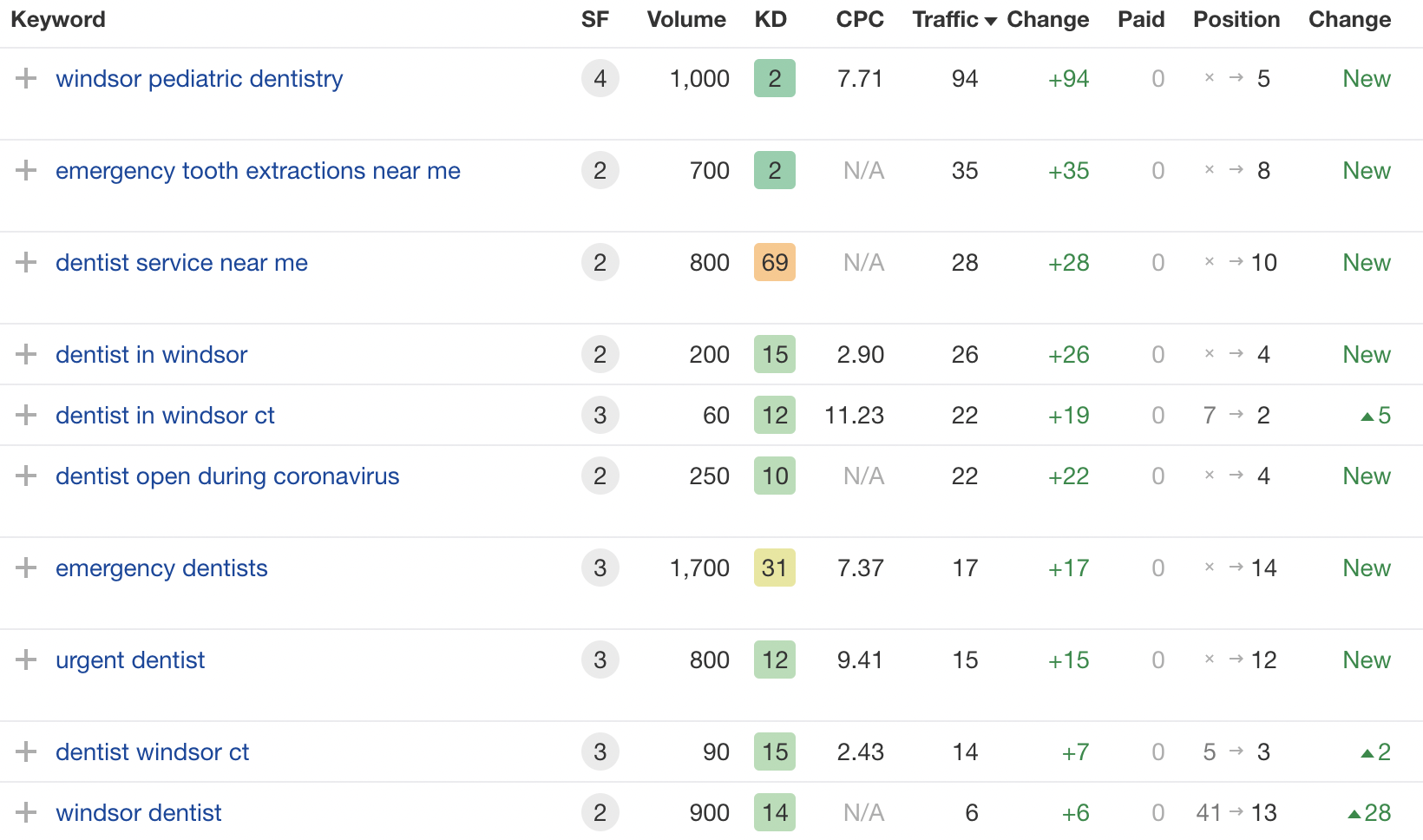The width and height of the screenshot is (1423, 840).
Task: Click SF badge for 'dentist in windsor ct'
Action: point(600,415)
